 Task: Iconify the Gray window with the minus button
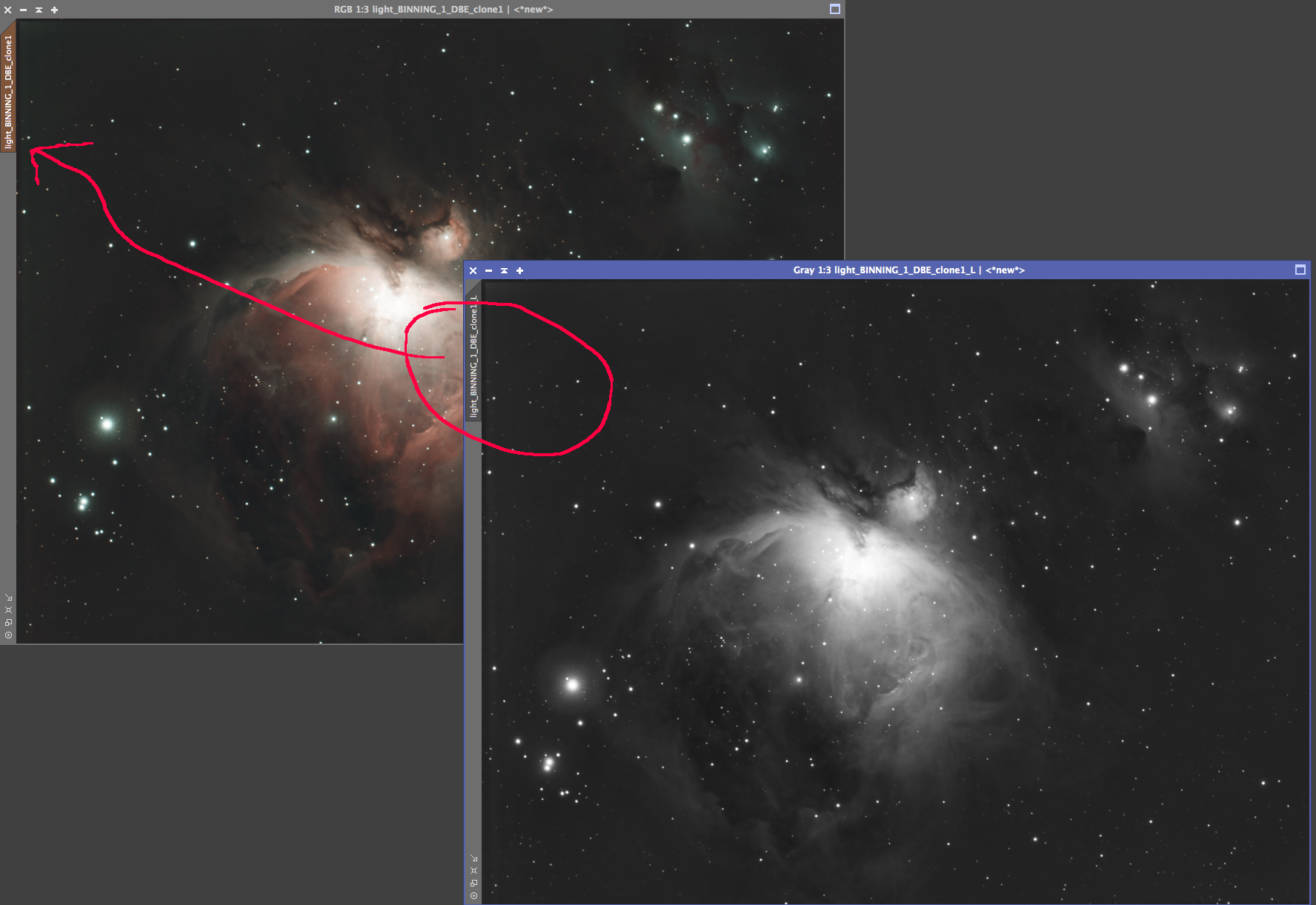click(x=488, y=270)
